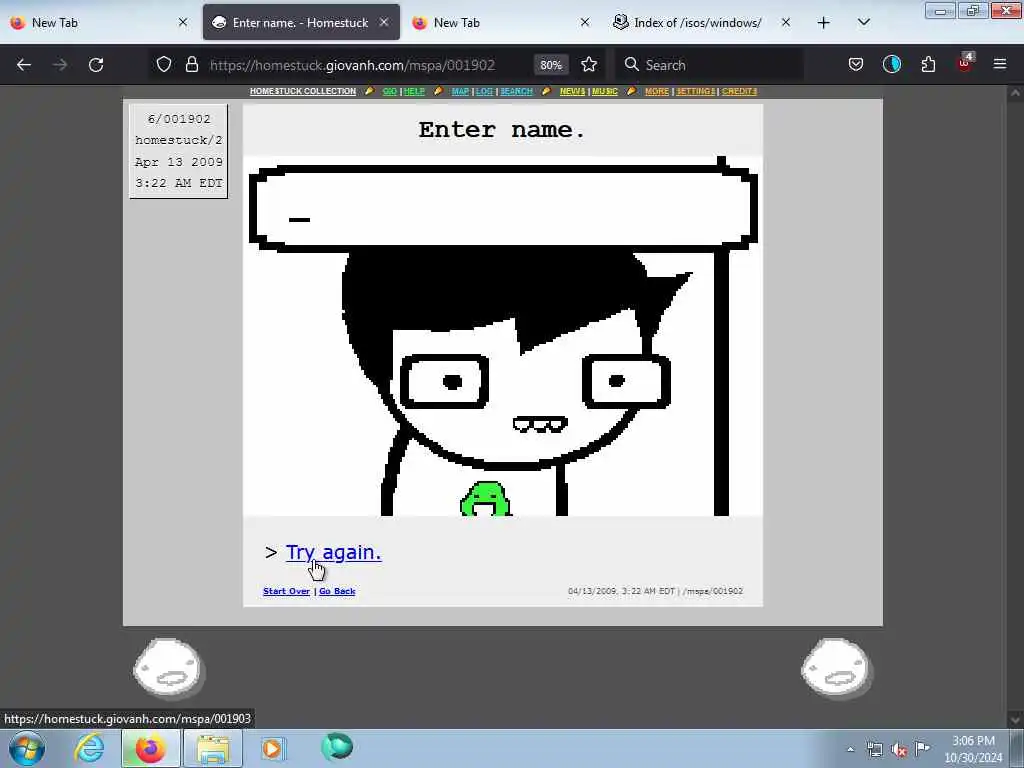Open the Action Center flag icon
1024x768 pixels.
tap(922, 748)
